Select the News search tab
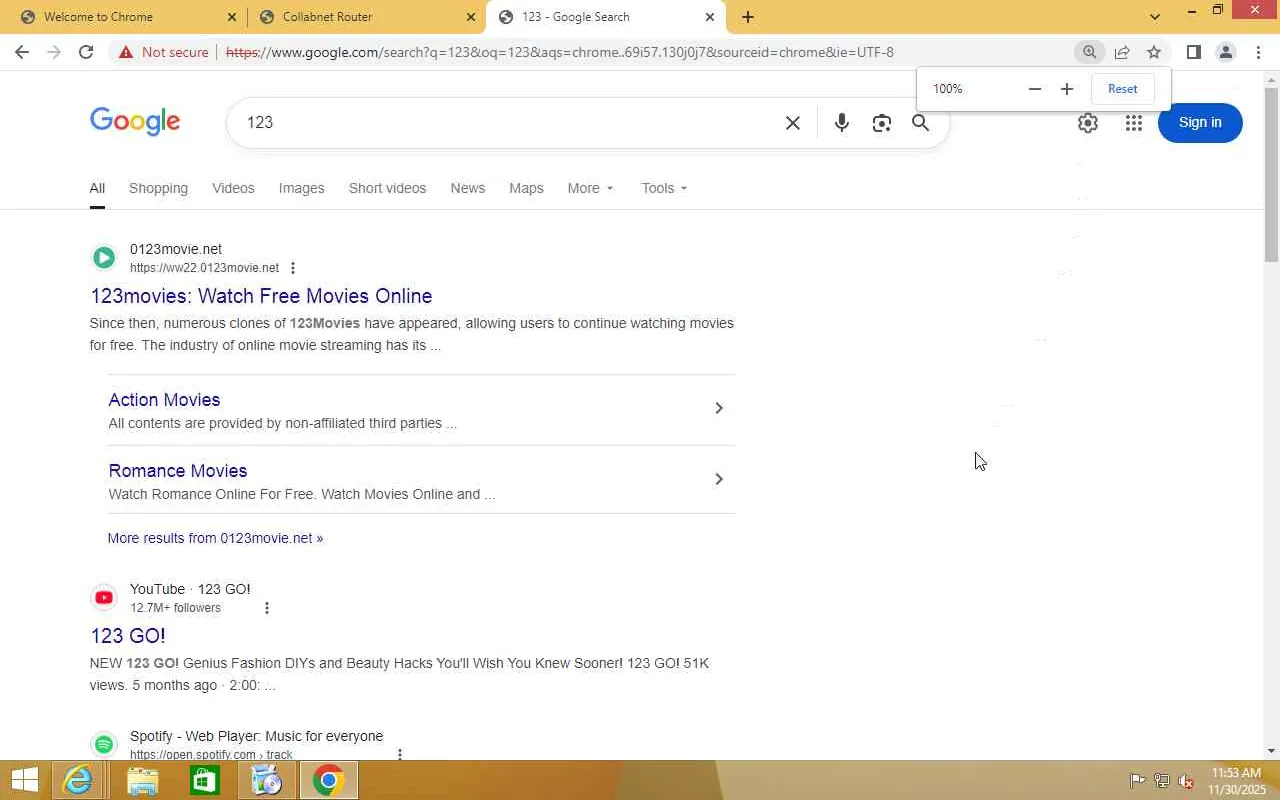The height and width of the screenshot is (800, 1280). (x=467, y=188)
